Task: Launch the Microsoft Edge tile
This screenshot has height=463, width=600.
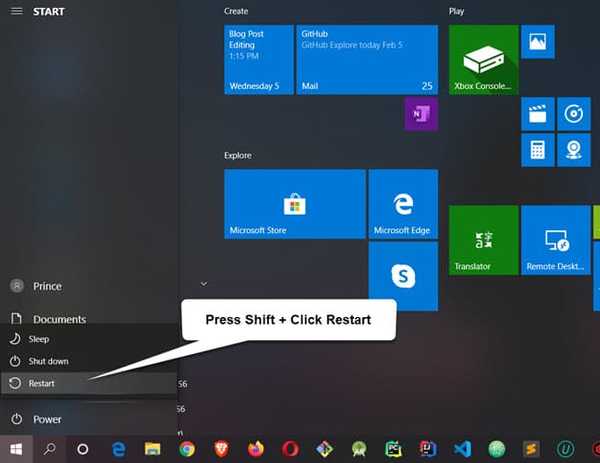Action: click(403, 204)
